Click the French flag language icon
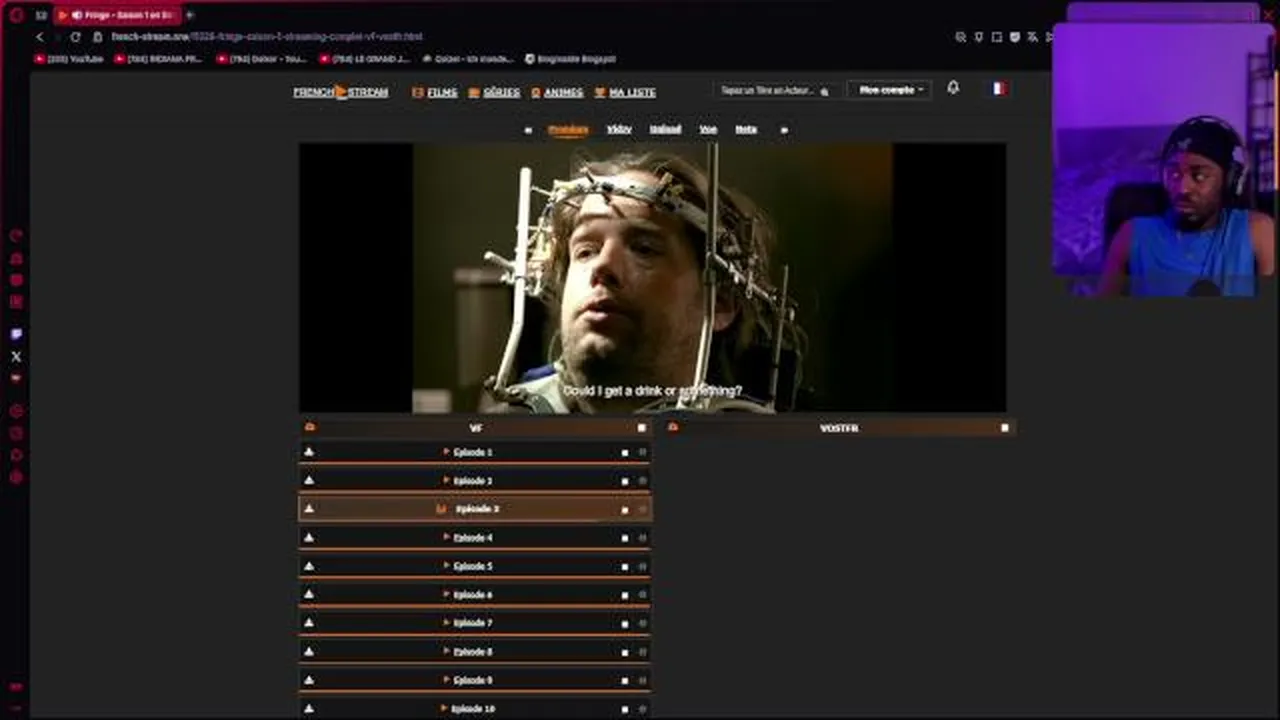This screenshot has width=1280, height=720. [x=998, y=88]
